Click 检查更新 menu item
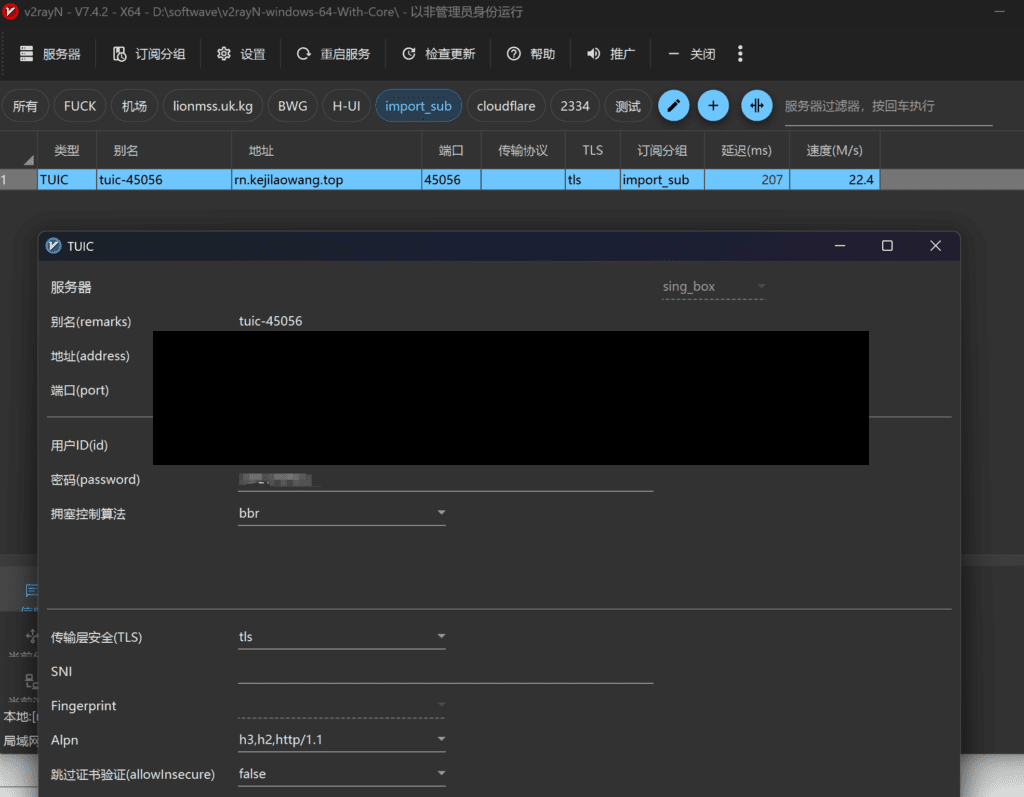 click(438, 54)
